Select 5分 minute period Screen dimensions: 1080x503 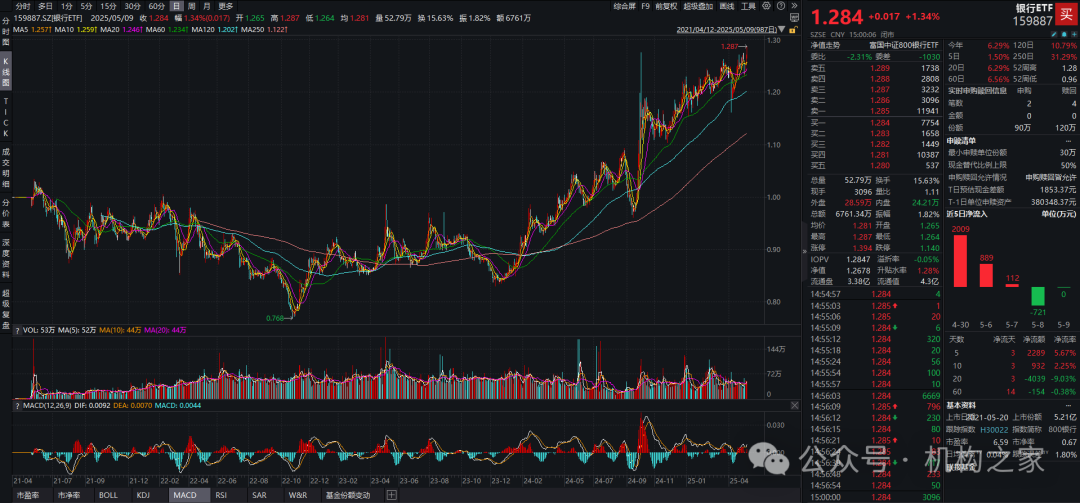click(x=86, y=6)
